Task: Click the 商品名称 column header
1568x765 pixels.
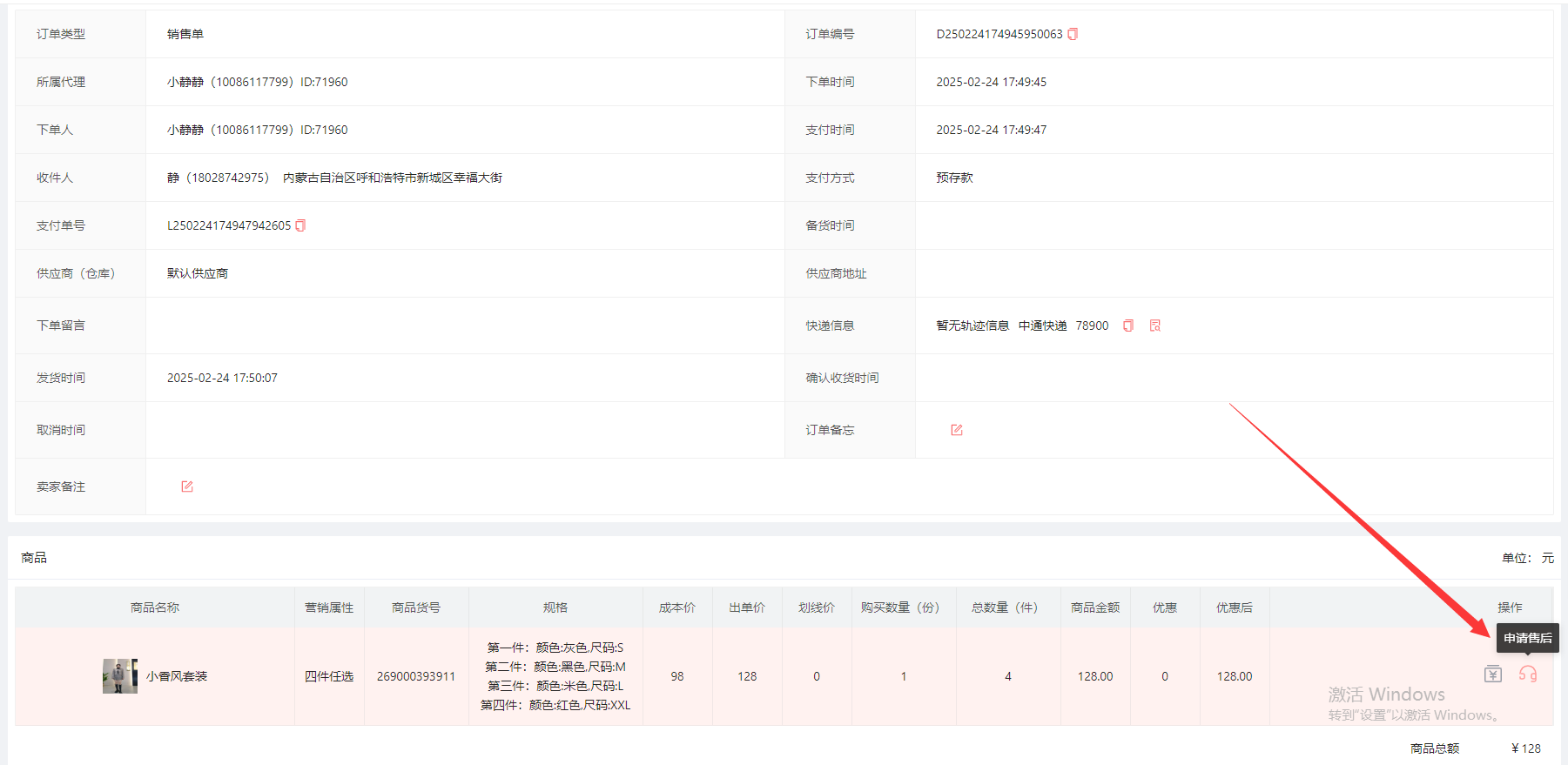Action: (155, 607)
